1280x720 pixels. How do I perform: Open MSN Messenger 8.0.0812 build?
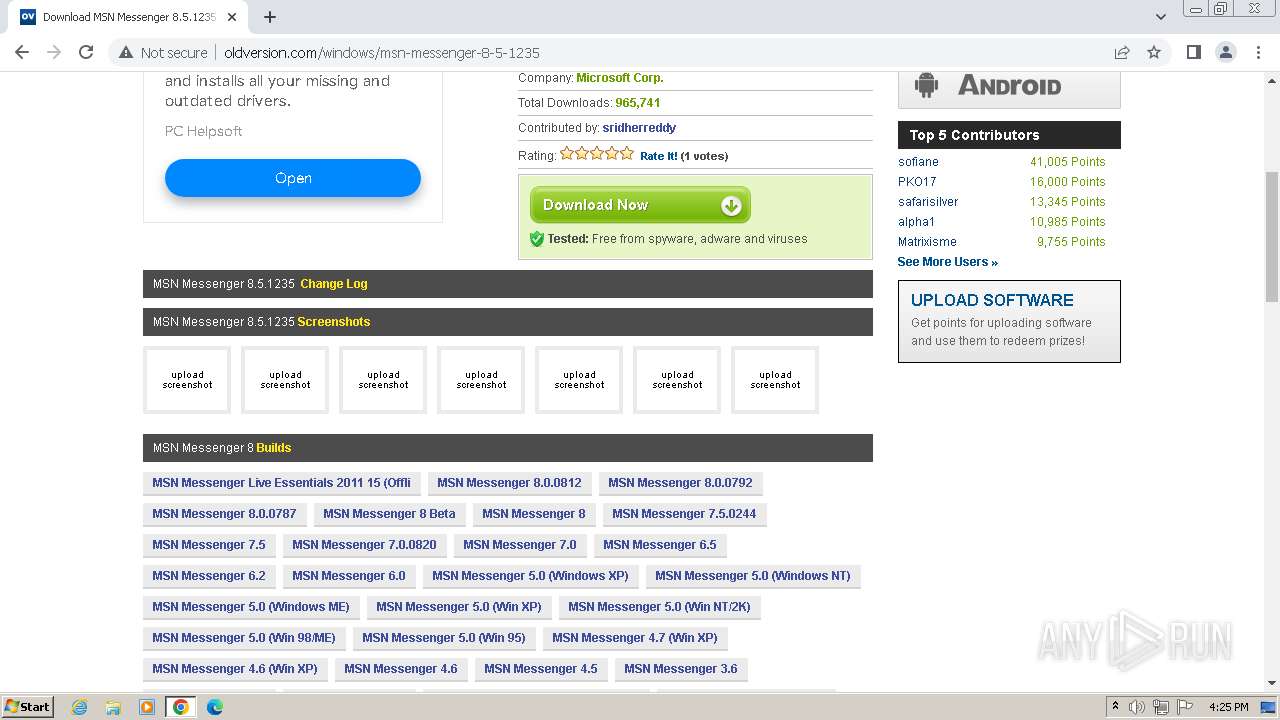[x=509, y=483]
